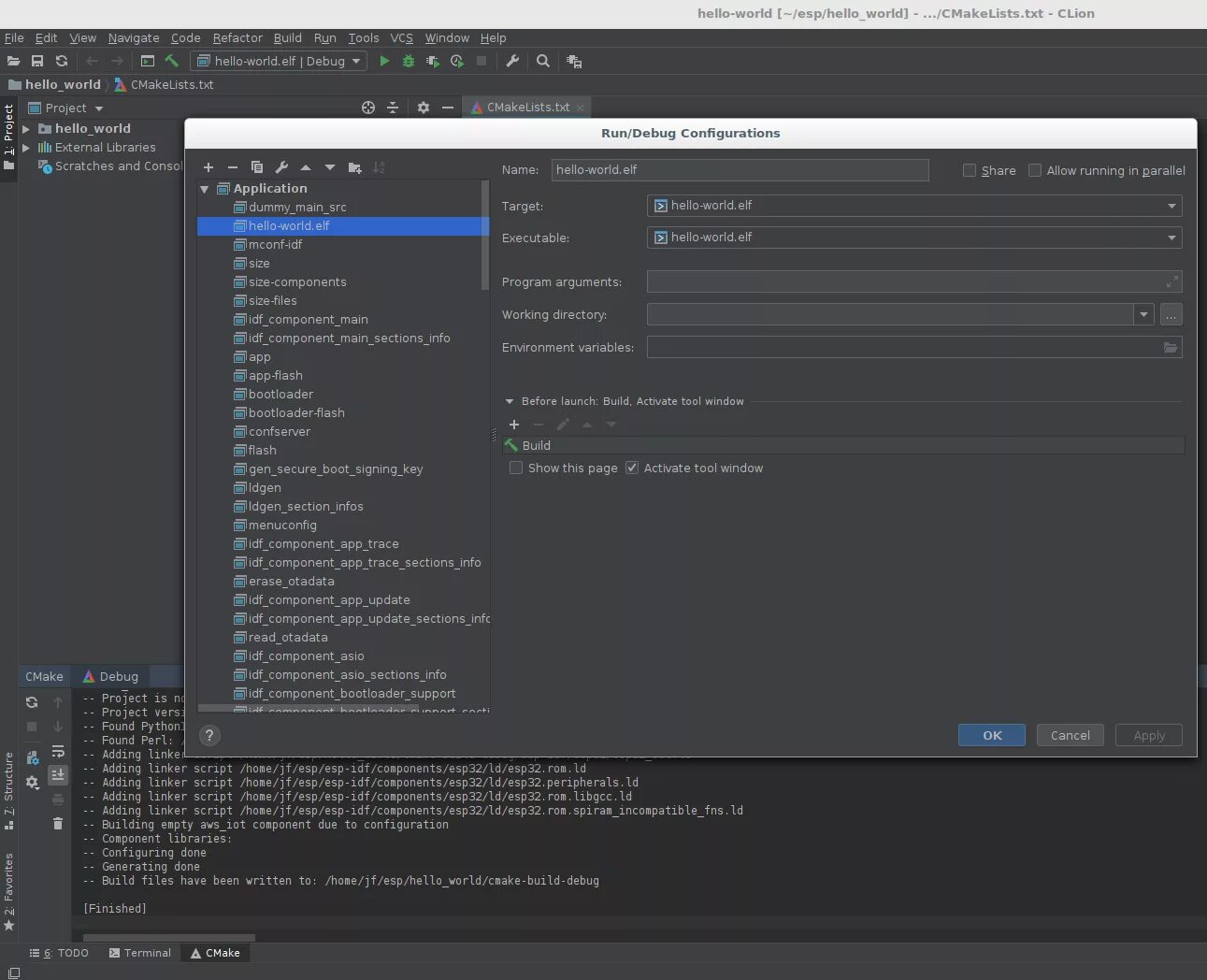This screenshot has width=1207, height=980.
Task: Click Reload CMake project icon
Action: (x=32, y=702)
